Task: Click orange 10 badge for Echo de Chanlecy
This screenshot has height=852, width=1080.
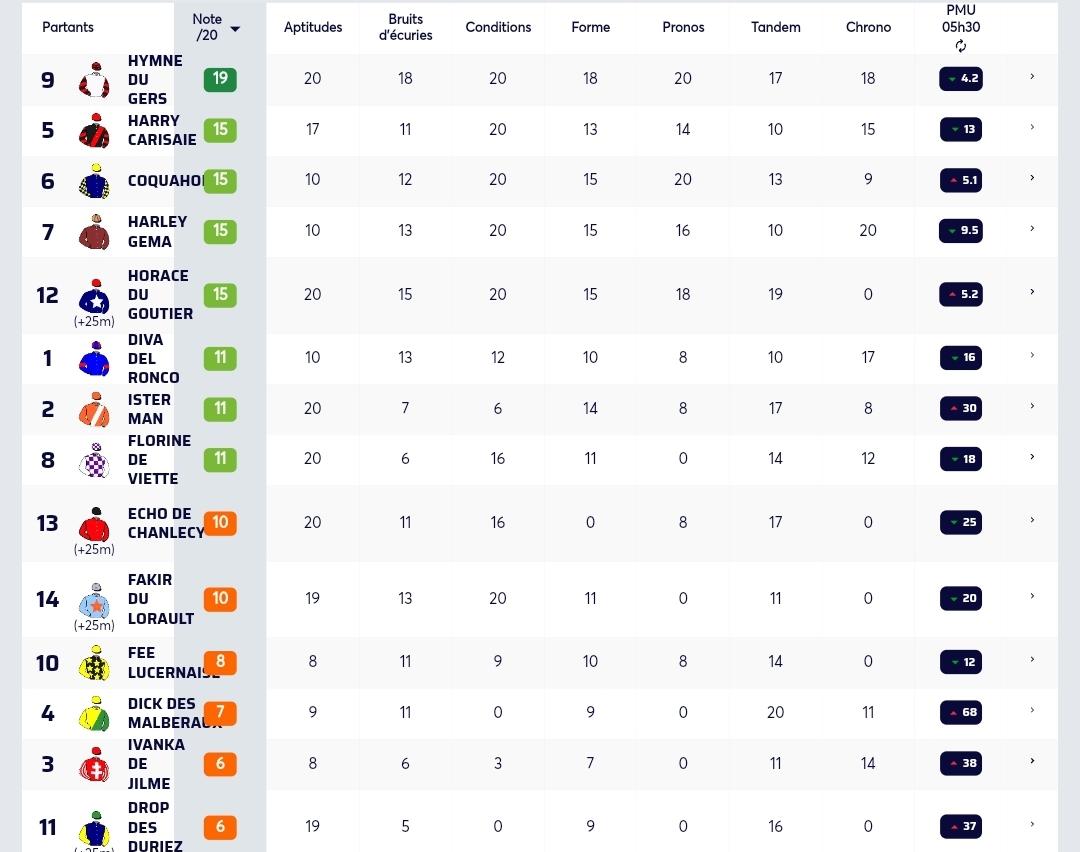Action: click(220, 522)
